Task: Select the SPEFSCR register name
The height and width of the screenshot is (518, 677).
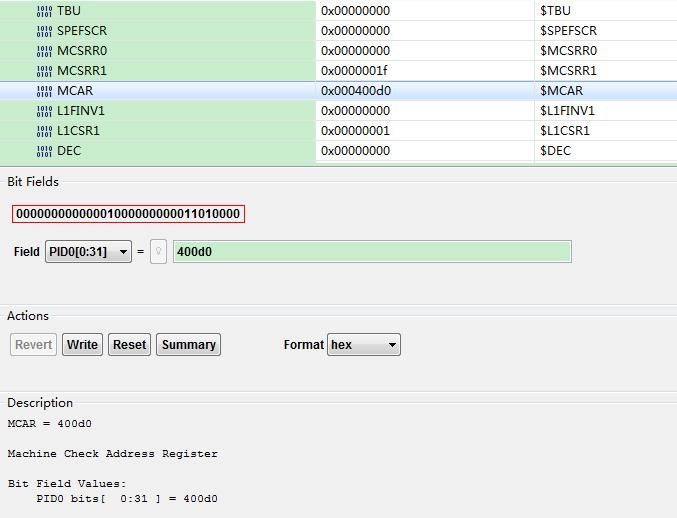Action: tap(82, 31)
